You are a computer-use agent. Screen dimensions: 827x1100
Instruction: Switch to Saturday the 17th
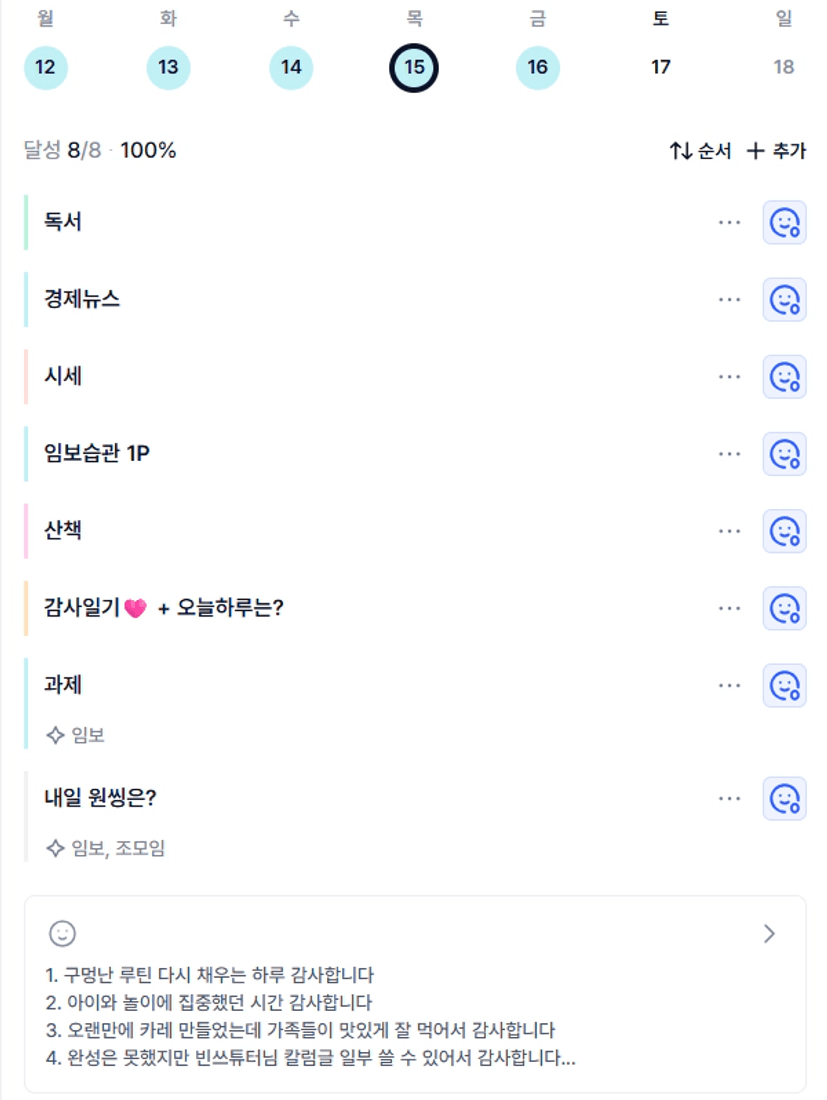660,68
